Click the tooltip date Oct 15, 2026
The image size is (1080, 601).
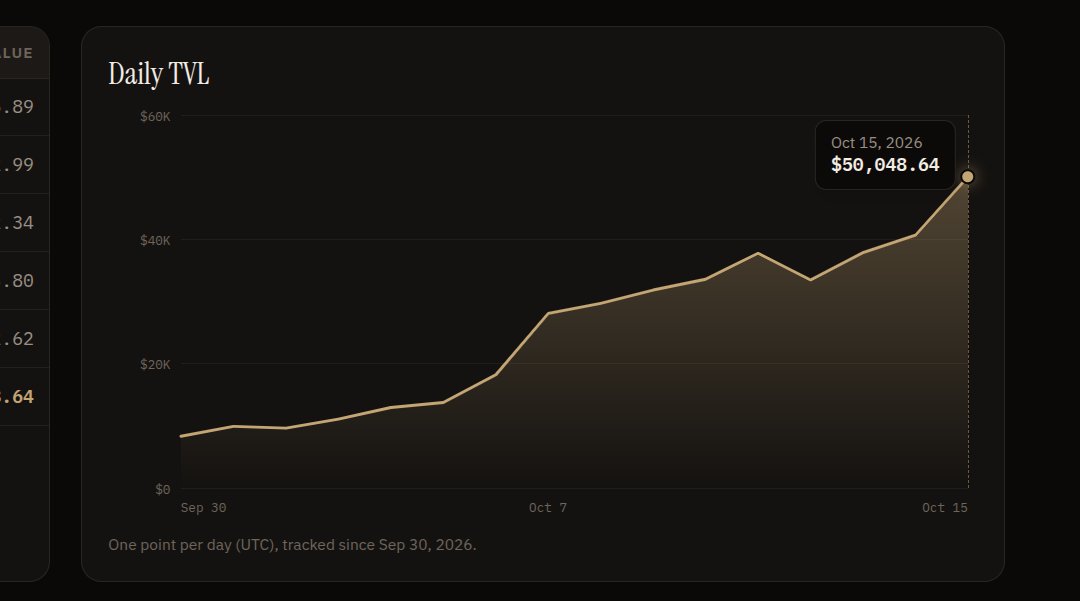tap(876, 143)
